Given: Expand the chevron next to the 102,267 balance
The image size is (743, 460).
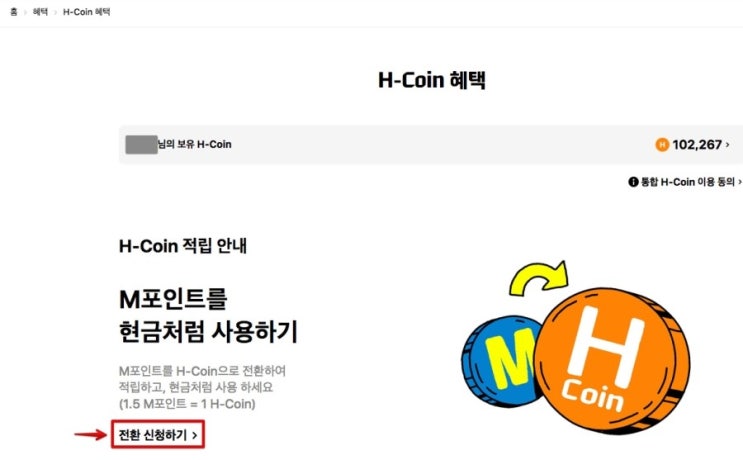Looking at the screenshot, I should pos(728,144).
